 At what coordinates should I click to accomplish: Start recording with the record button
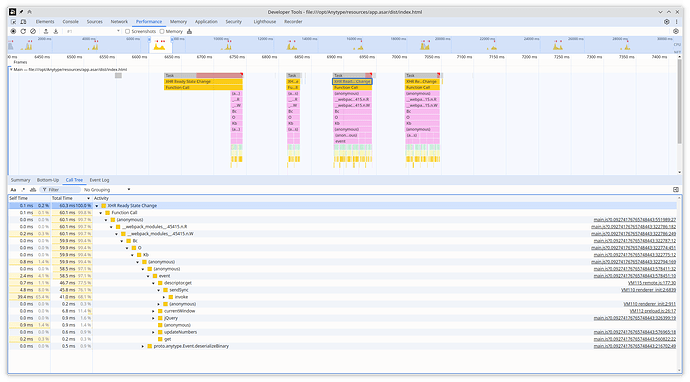13,31
